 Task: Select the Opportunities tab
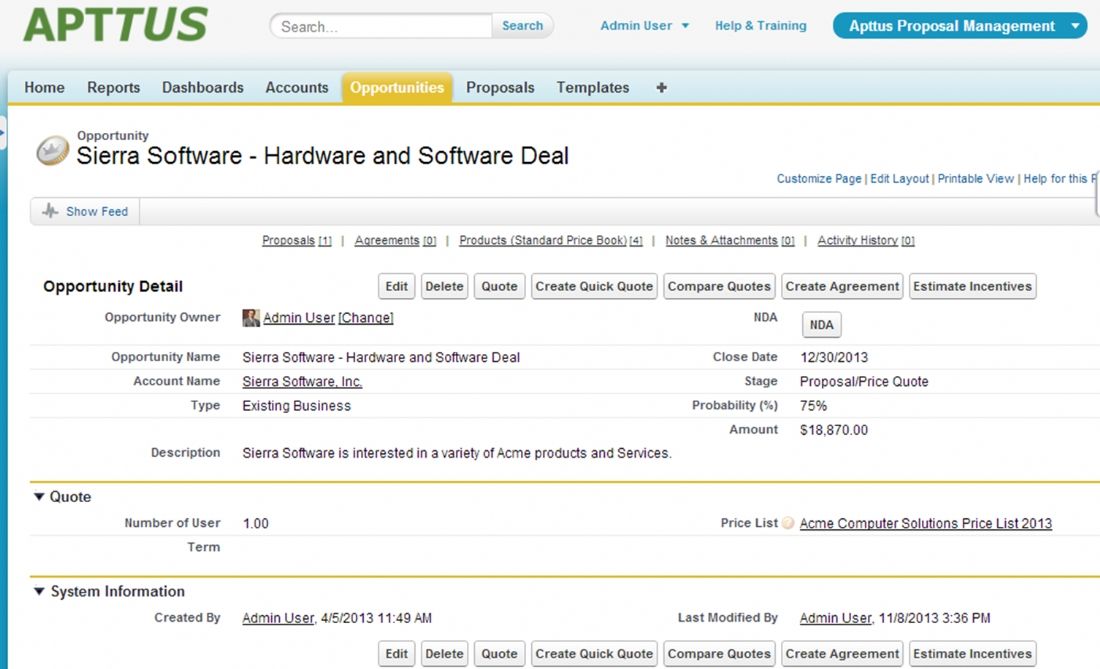point(397,88)
